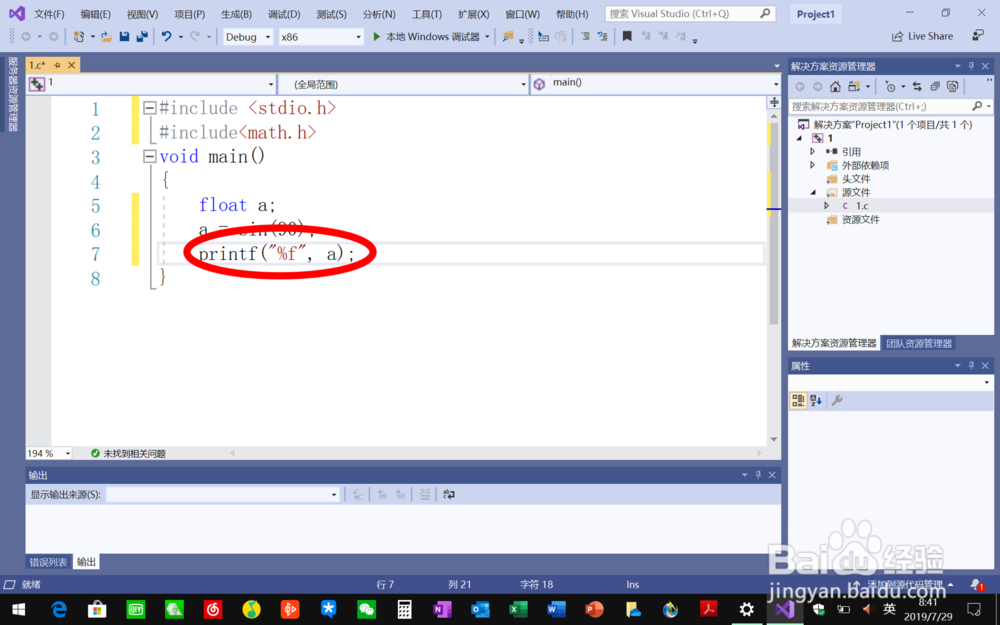Click the Switch Views icon in Solution Explorer
The height and width of the screenshot is (625, 1000).
854,87
